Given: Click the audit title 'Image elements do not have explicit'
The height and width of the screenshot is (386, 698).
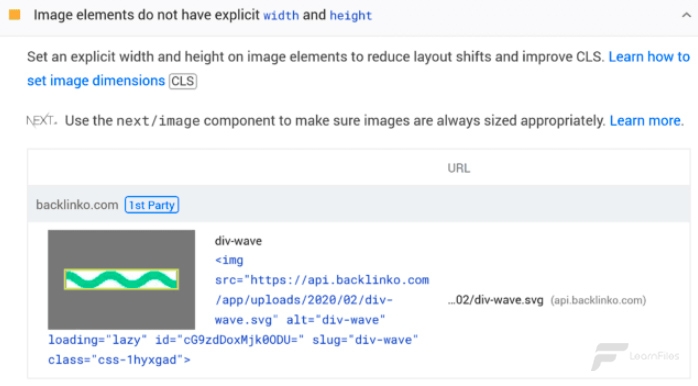Looking at the screenshot, I should 146,15.
